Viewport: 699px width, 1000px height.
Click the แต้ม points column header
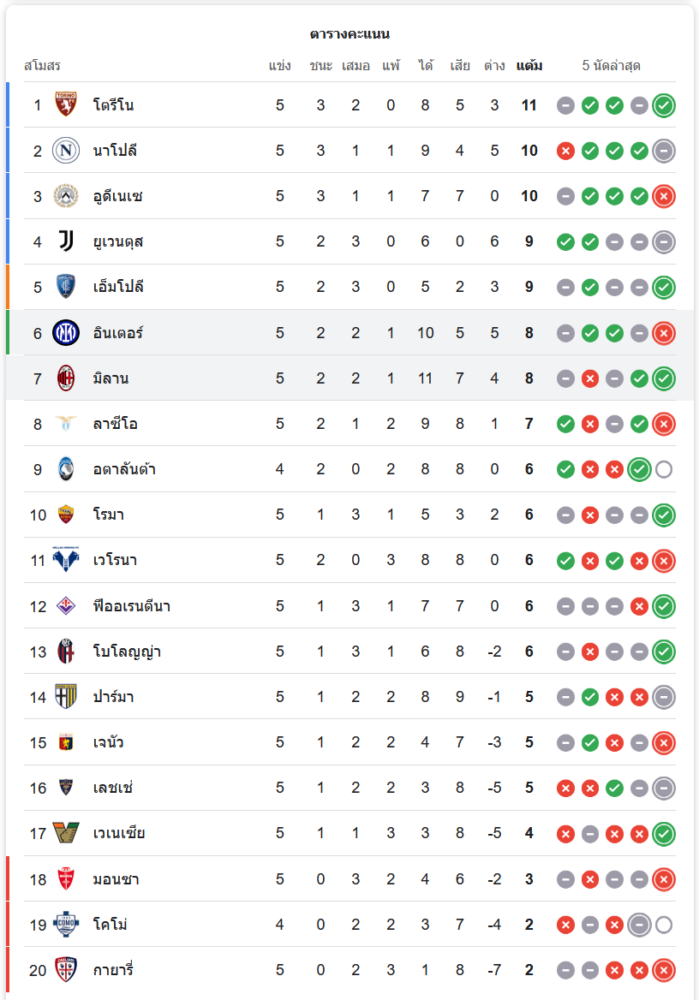coord(529,66)
